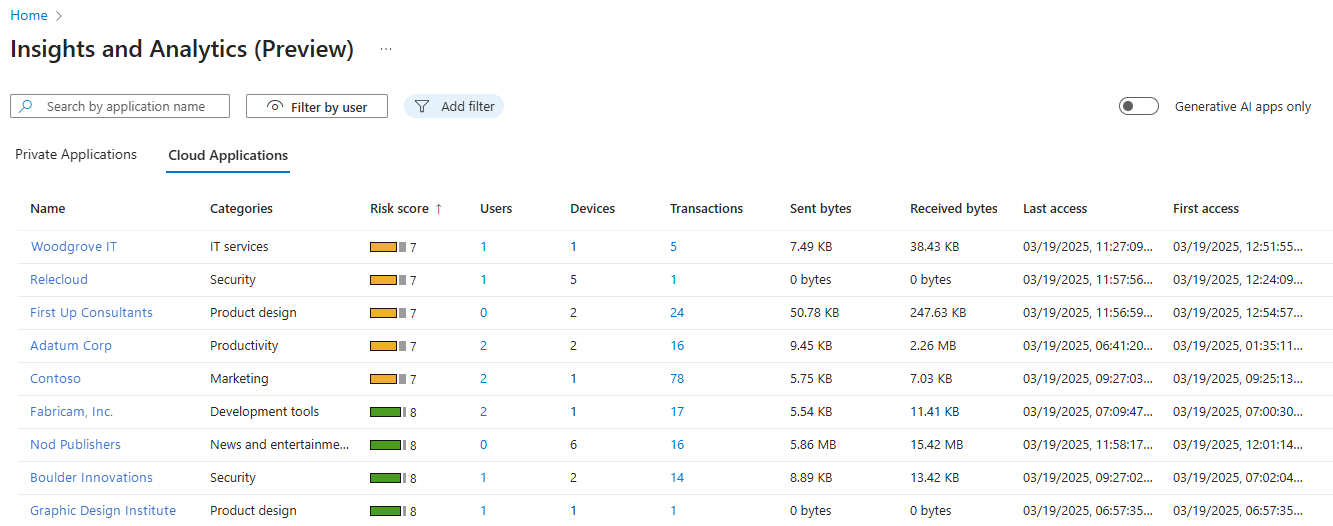The width and height of the screenshot is (1333, 526).
Task: Click the eye icon in Filter by user
Action: (274, 106)
